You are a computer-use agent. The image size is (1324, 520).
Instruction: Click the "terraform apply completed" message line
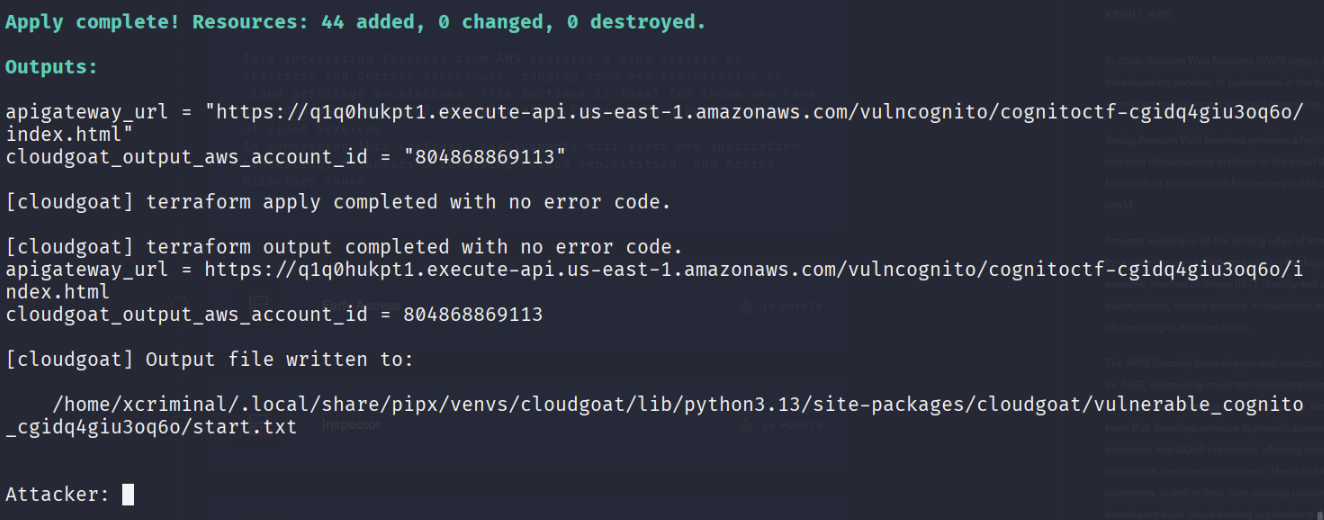click(x=337, y=202)
